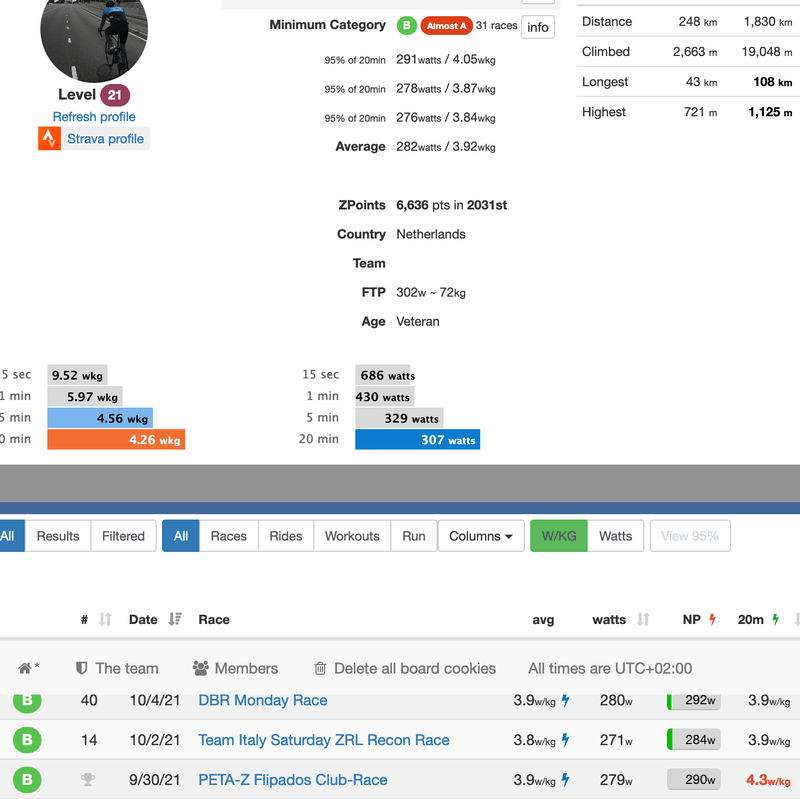
Task: Click Delete all board cookies
Action: (x=415, y=668)
